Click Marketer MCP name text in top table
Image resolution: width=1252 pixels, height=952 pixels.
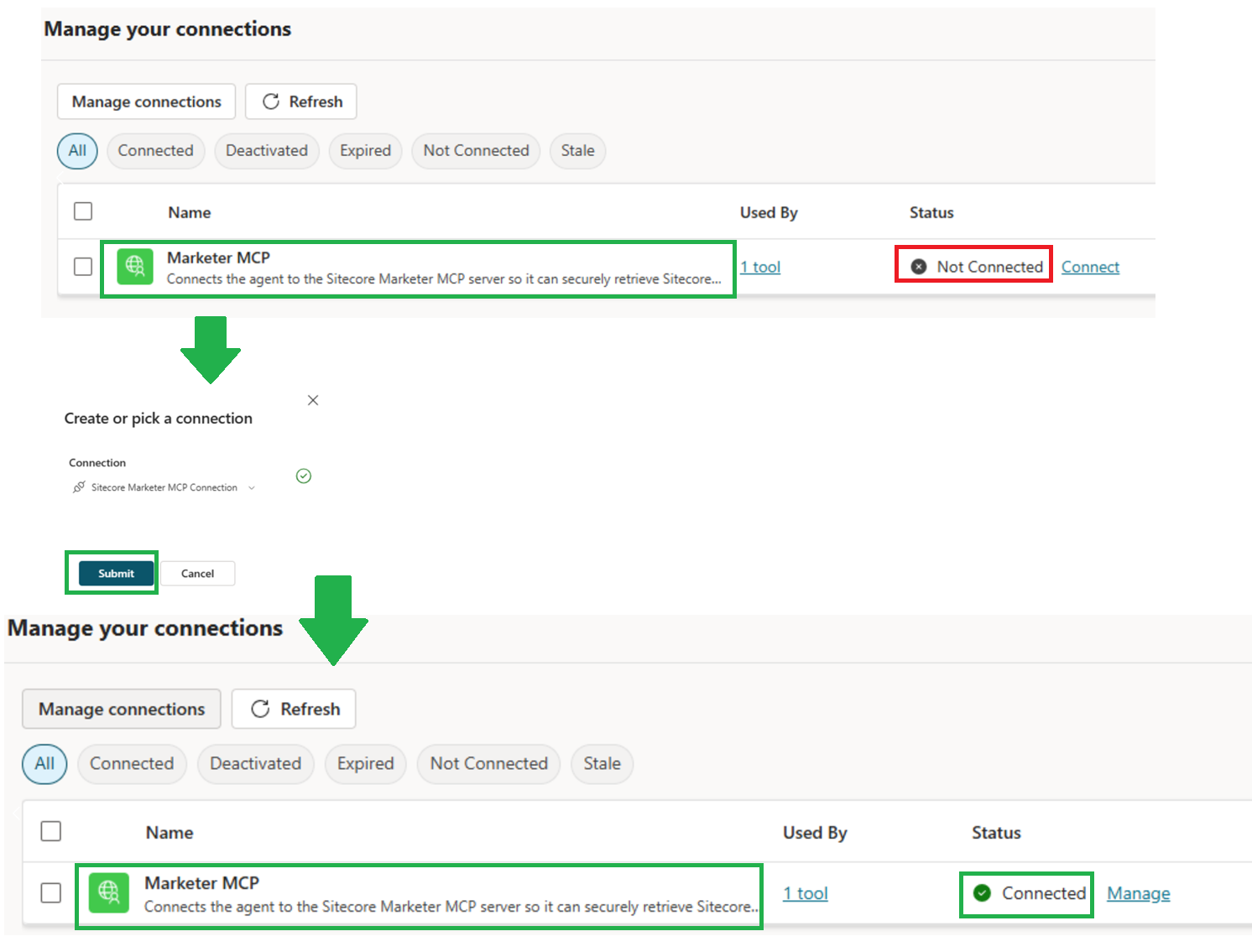coord(218,258)
